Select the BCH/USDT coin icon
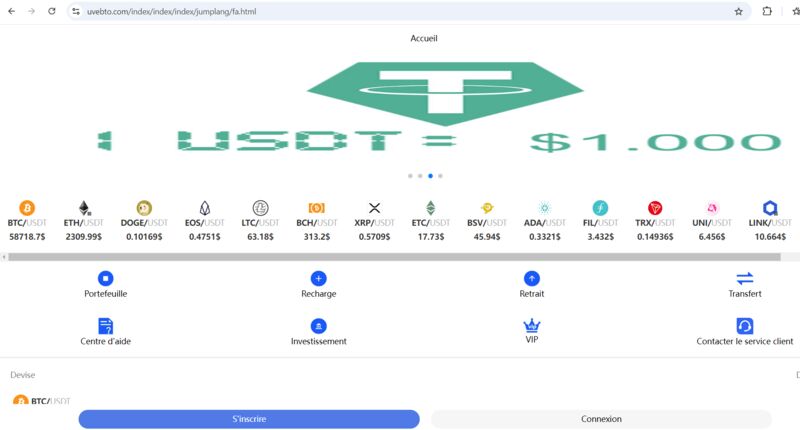Viewport: 800px width, 430px height. point(316,208)
